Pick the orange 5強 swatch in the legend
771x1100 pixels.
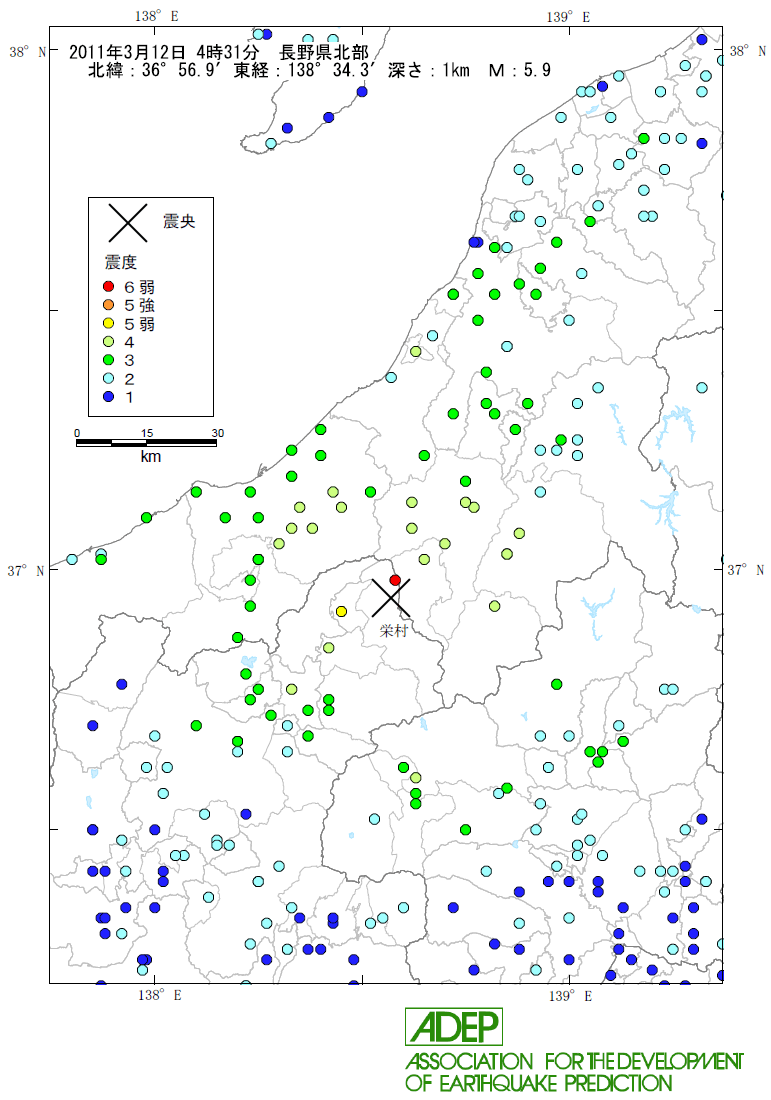pos(108,304)
